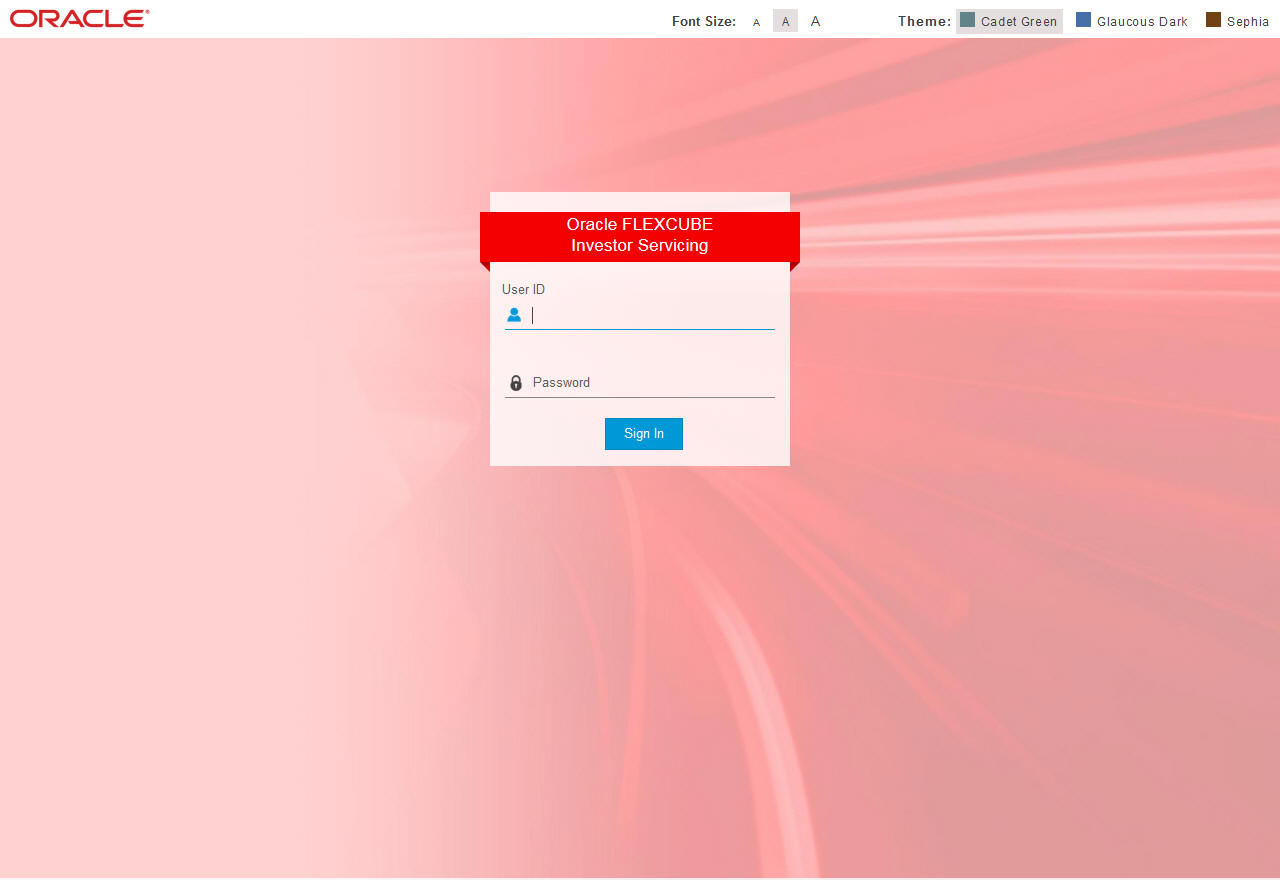Screen dimensions: 1280x880
Task: Click the Oracle logo
Action: click(79, 18)
